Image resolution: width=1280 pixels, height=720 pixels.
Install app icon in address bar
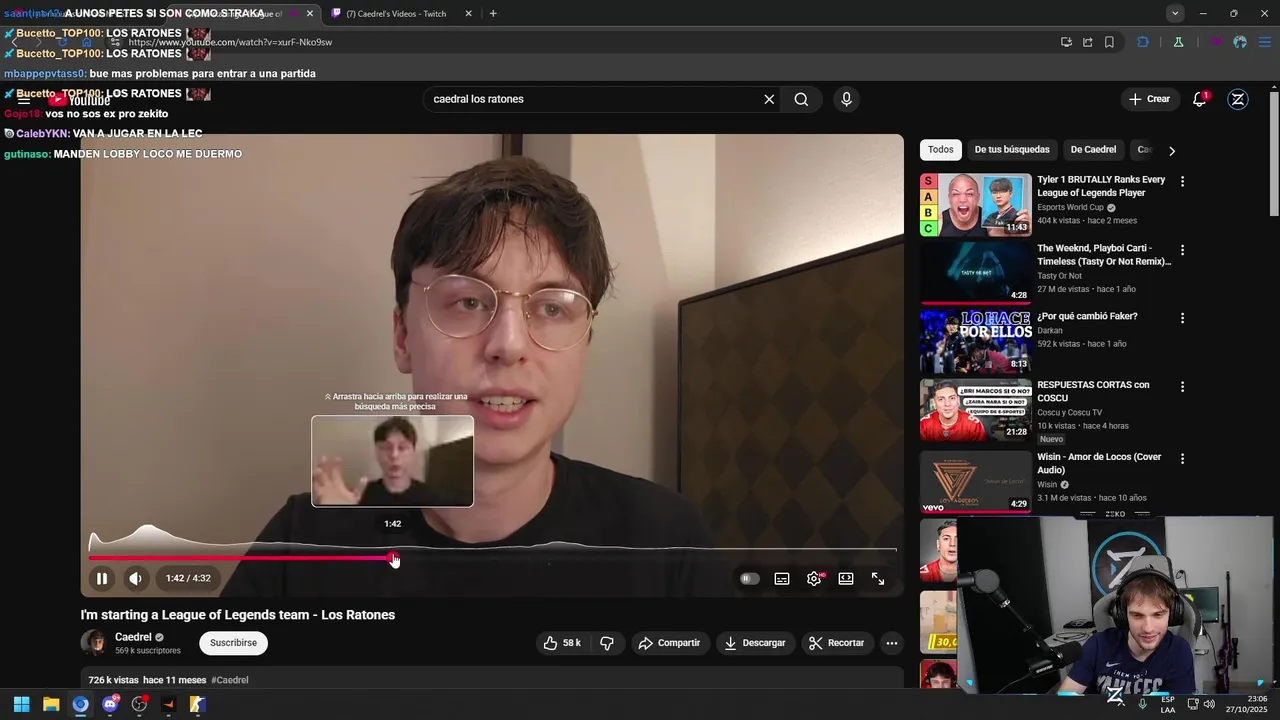pyautogui.click(x=1066, y=42)
